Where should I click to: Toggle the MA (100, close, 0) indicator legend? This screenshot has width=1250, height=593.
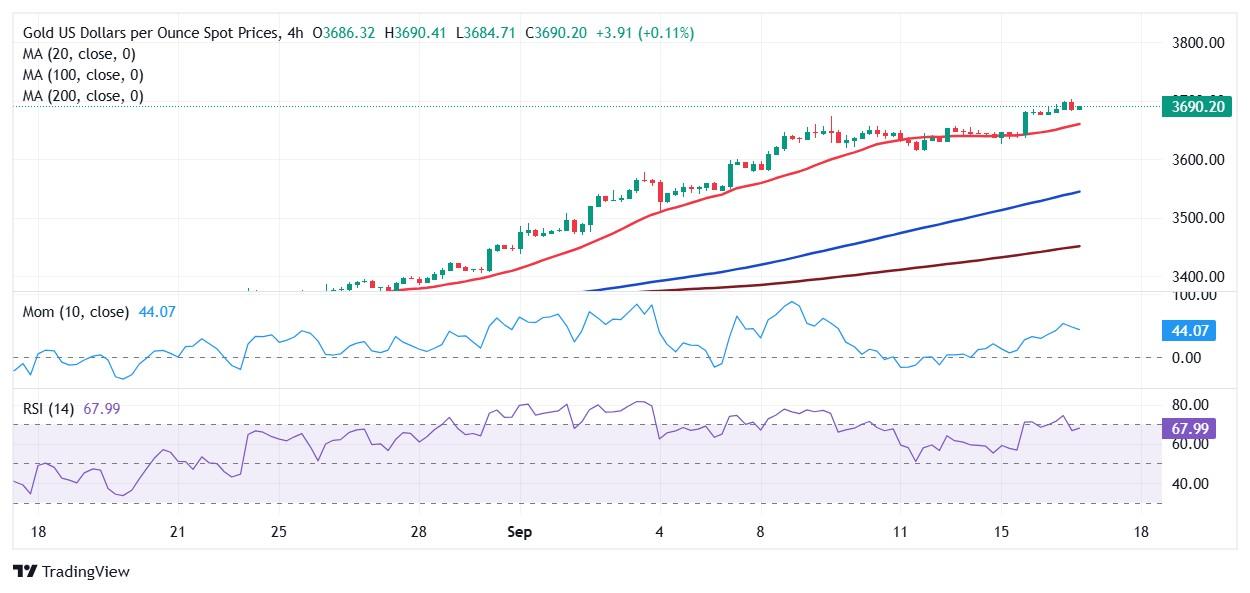(87, 75)
